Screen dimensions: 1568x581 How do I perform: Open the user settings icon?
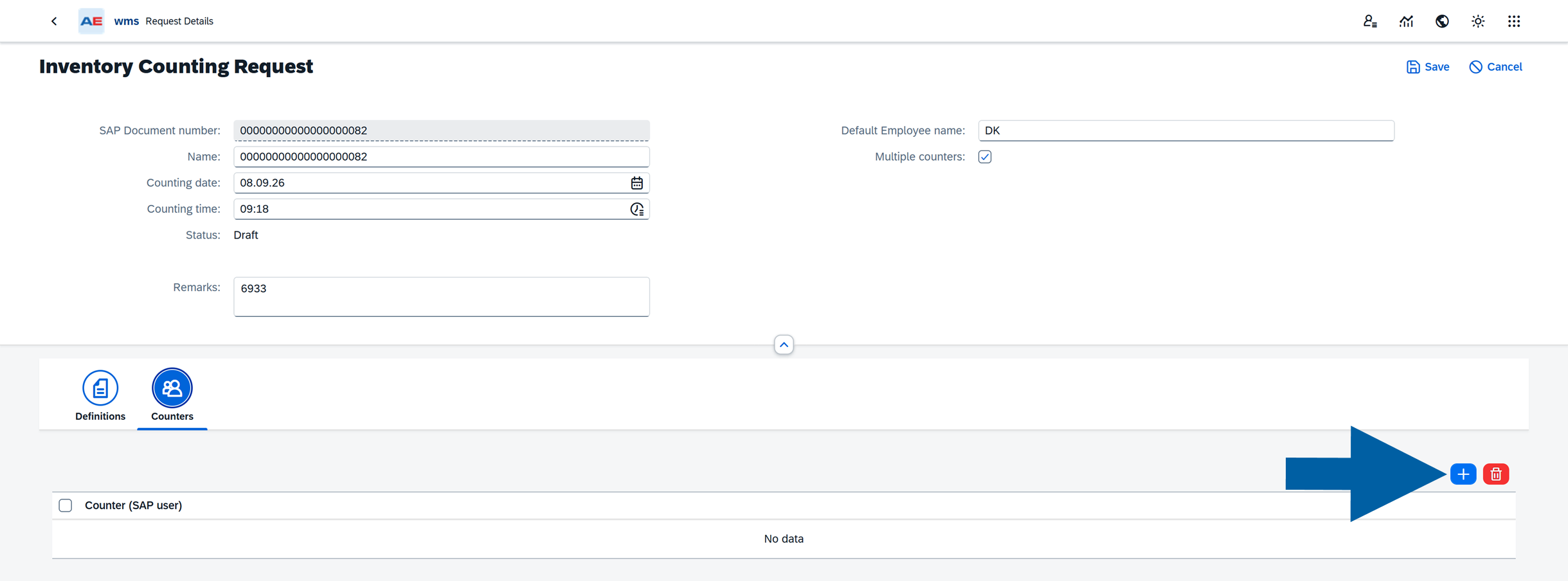click(1370, 21)
